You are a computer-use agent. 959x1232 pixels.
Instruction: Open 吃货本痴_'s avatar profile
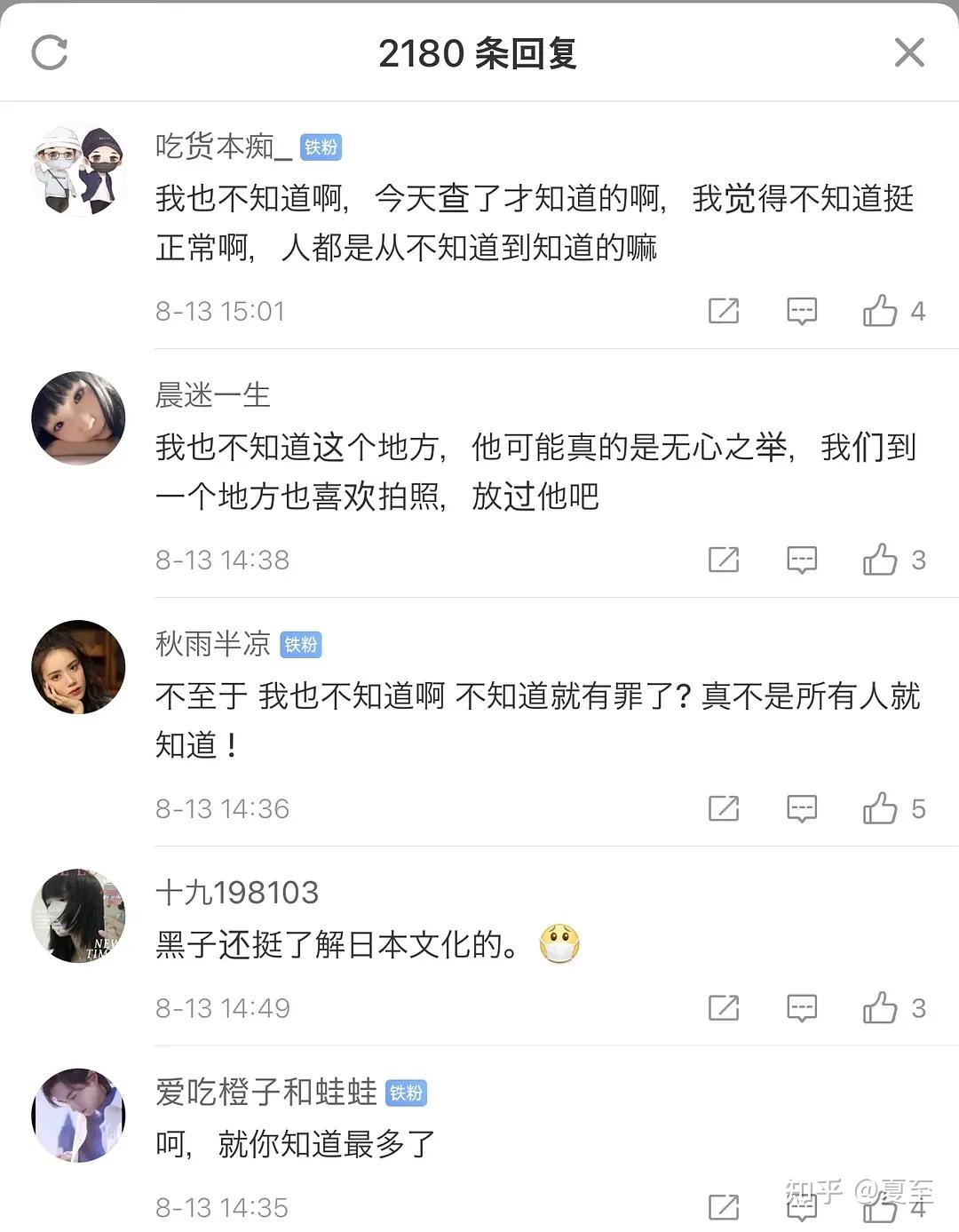pyautogui.click(x=78, y=170)
